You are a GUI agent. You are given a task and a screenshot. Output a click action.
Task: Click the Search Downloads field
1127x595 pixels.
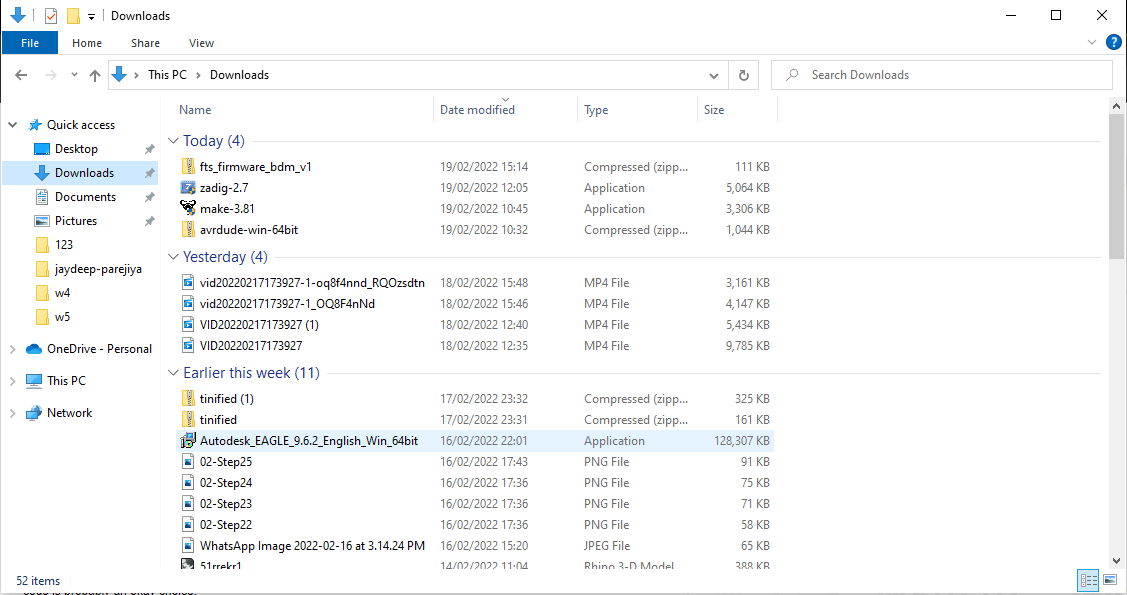tap(942, 75)
